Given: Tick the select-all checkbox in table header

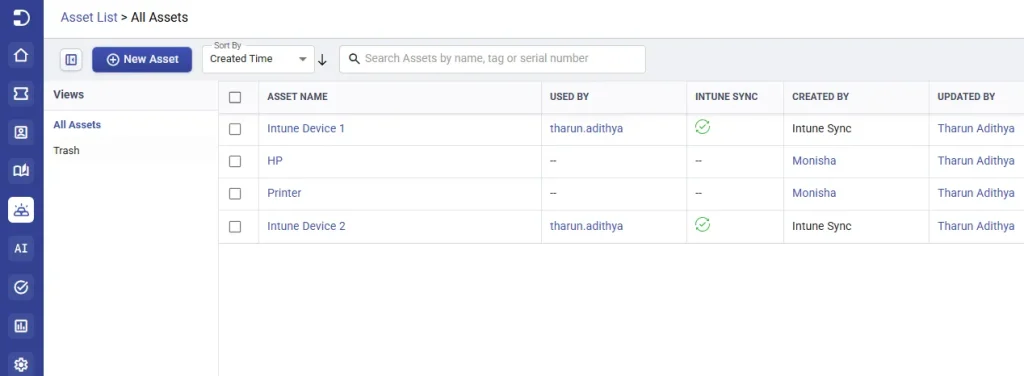Looking at the screenshot, I should [x=235, y=97].
